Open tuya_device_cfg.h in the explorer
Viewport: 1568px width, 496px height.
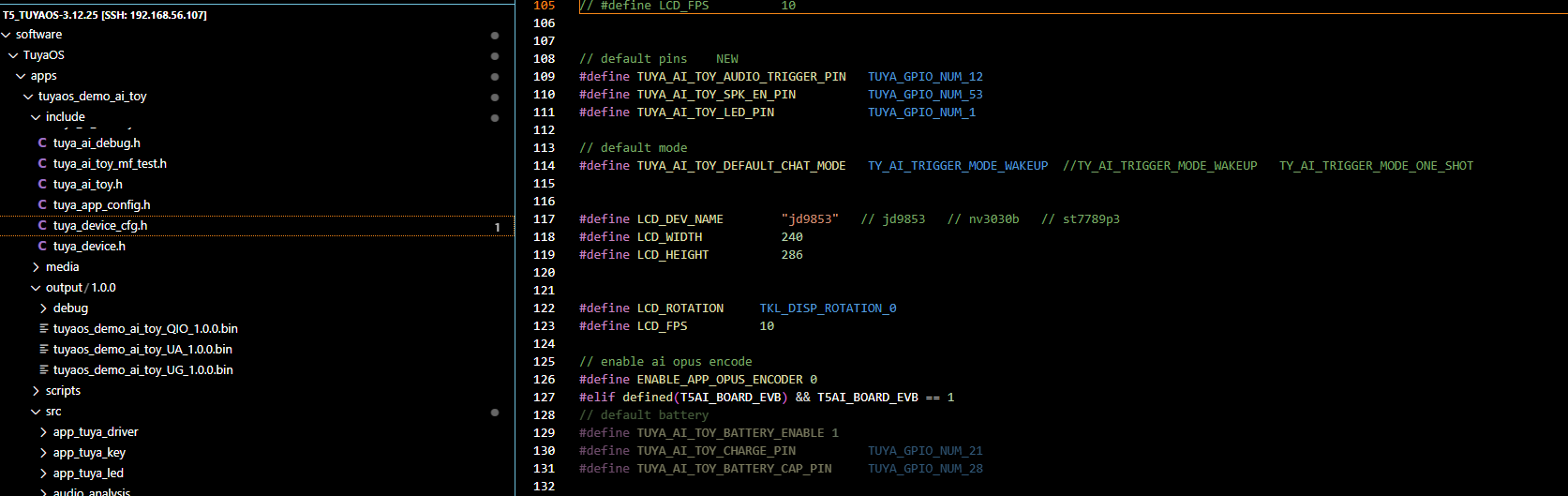[x=100, y=226]
